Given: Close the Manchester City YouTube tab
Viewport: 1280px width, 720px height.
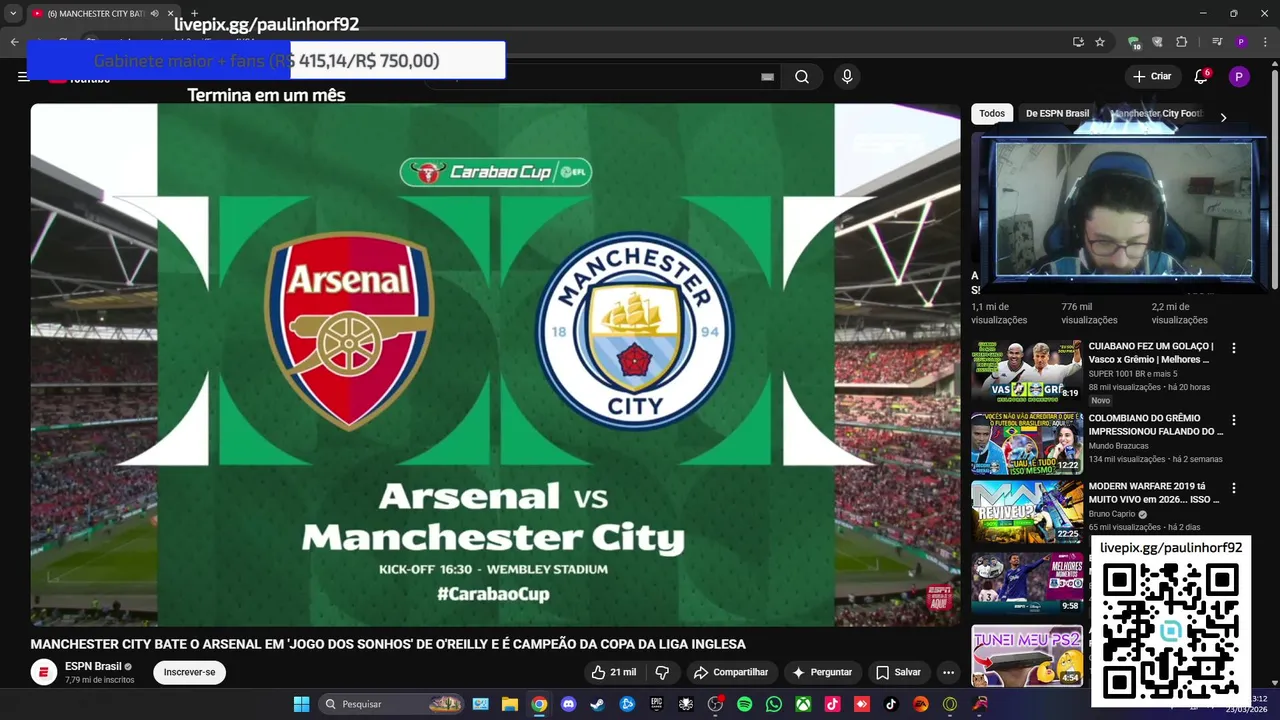Looking at the screenshot, I should pyautogui.click(x=170, y=13).
